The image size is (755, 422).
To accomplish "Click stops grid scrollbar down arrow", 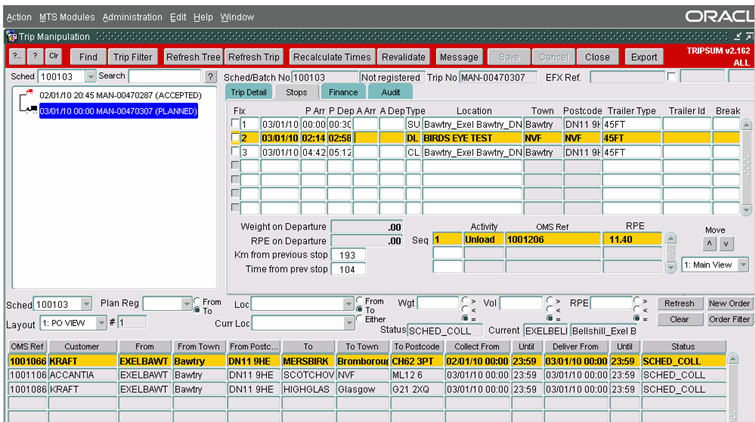I will pyautogui.click(x=746, y=209).
